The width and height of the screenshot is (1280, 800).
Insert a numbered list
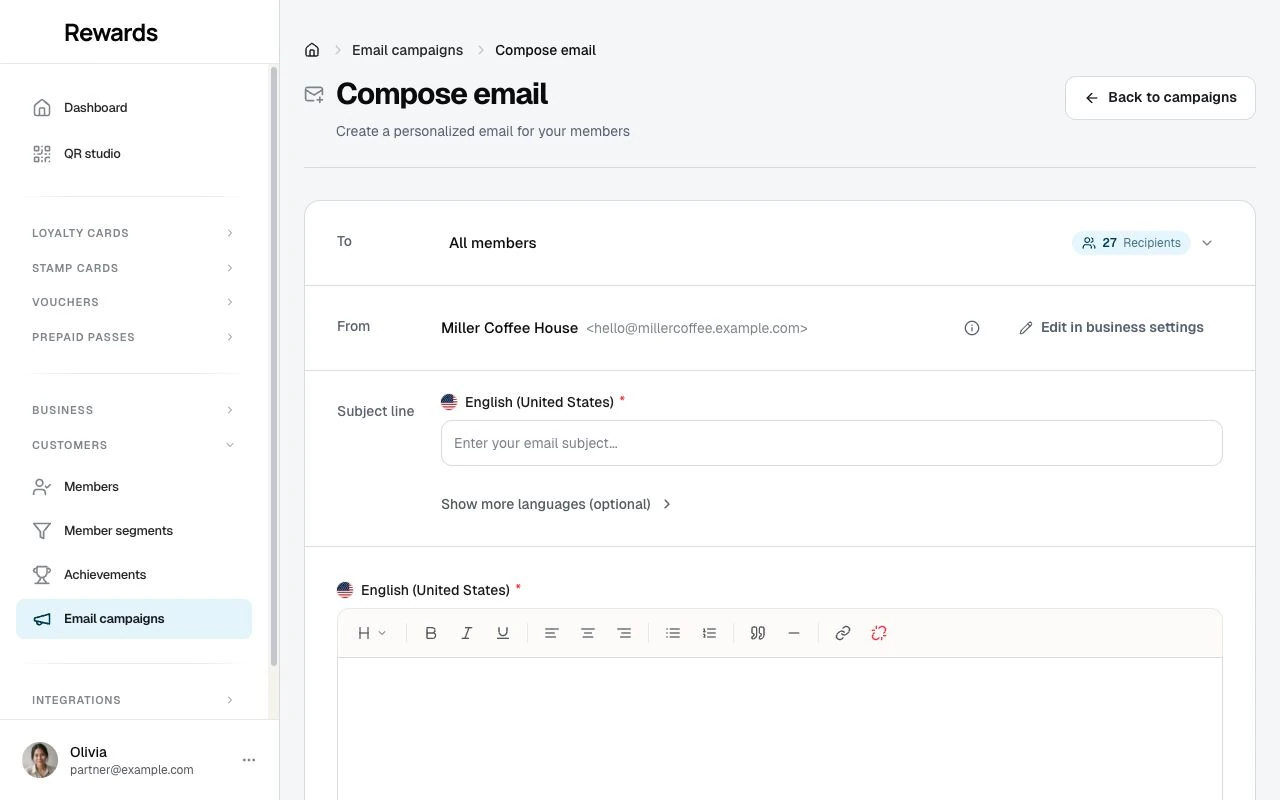[x=709, y=633]
